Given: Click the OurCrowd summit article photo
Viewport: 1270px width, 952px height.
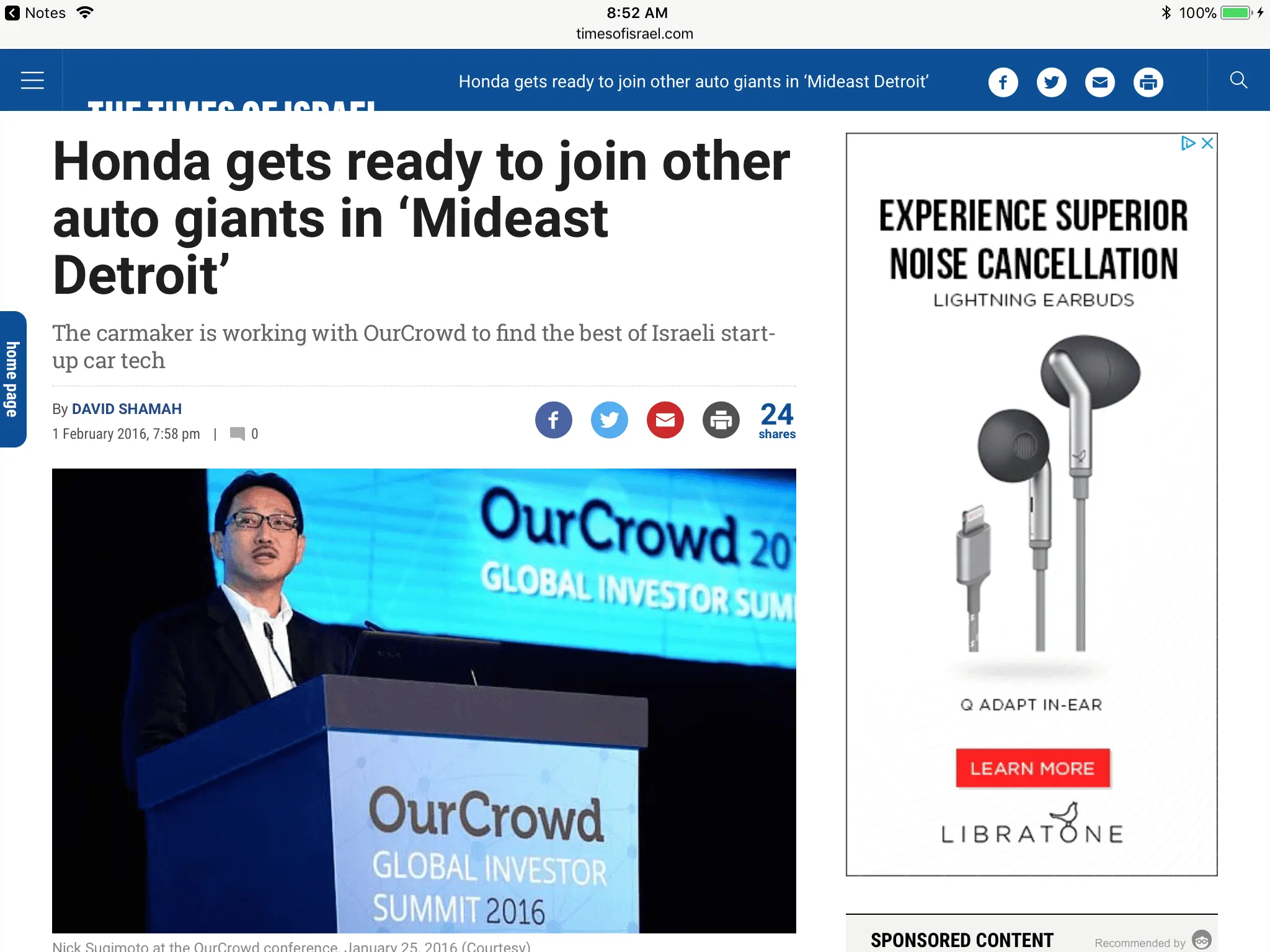Looking at the screenshot, I should click(424, 700).
